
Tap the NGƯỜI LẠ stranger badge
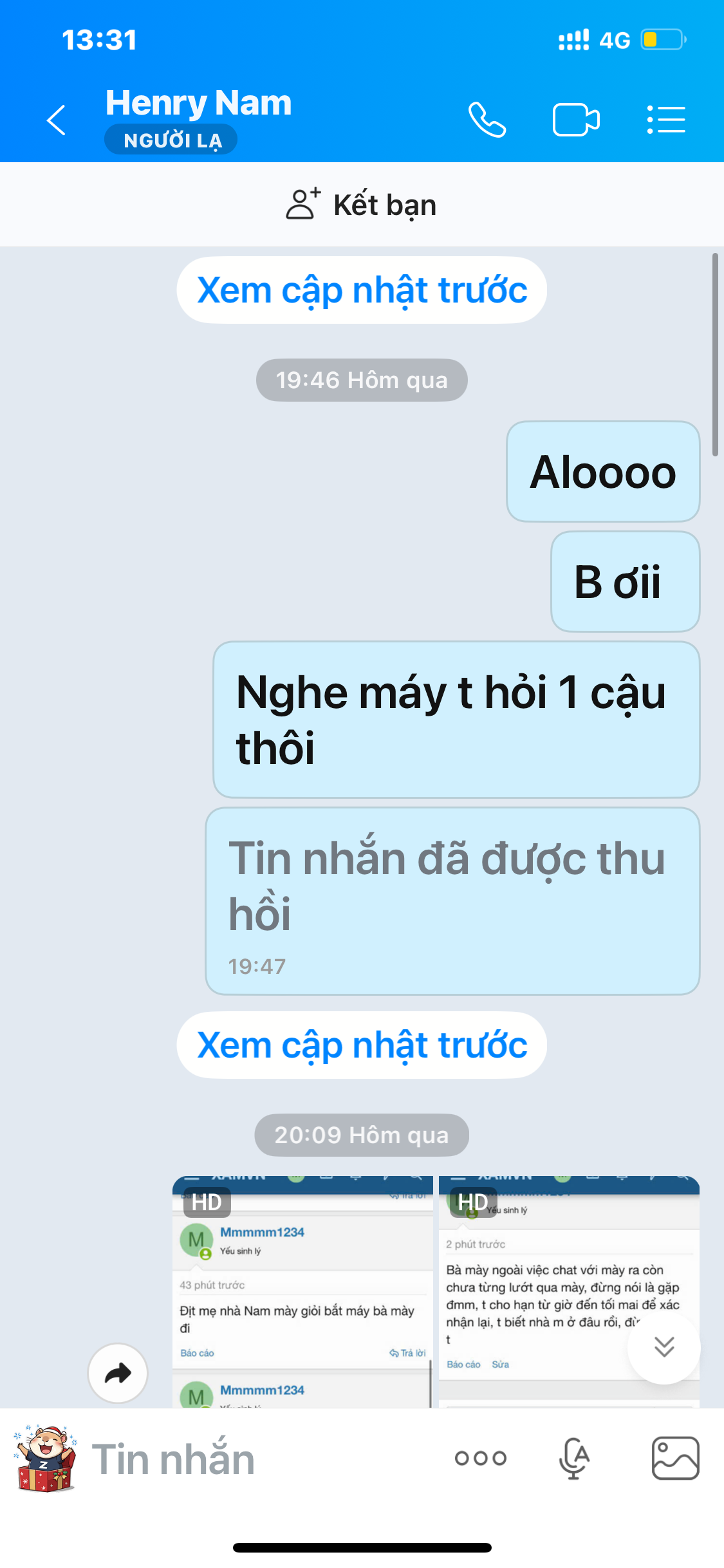pyautogui.click(x=171, y=140)
